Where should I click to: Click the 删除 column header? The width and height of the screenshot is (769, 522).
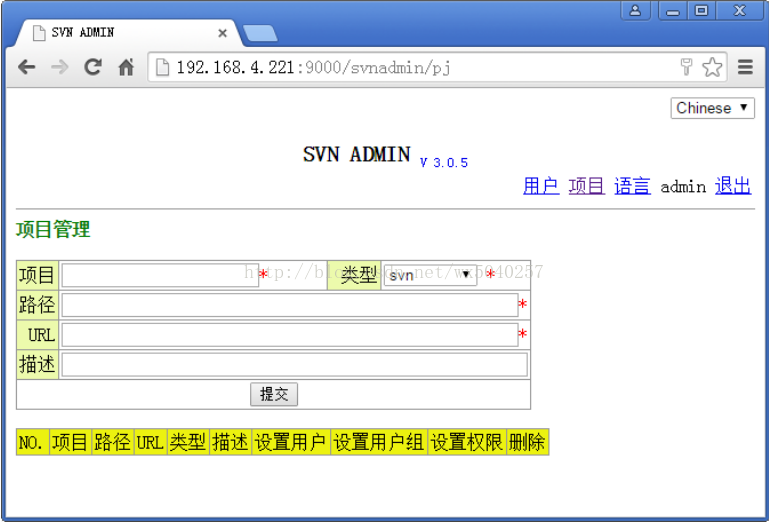527,442
